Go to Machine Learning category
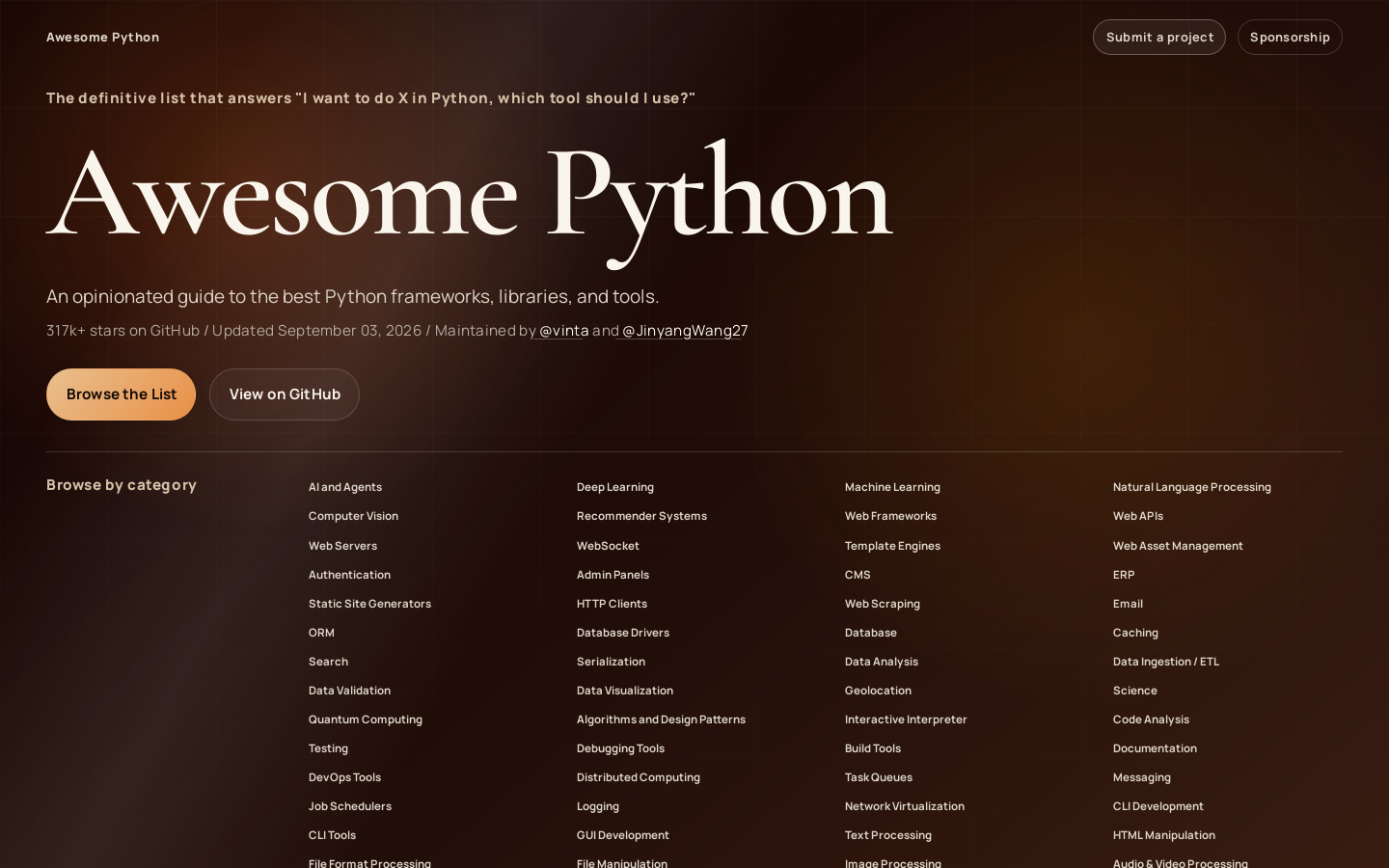Viewport: 1389px width, 868px height. point(892,487)
